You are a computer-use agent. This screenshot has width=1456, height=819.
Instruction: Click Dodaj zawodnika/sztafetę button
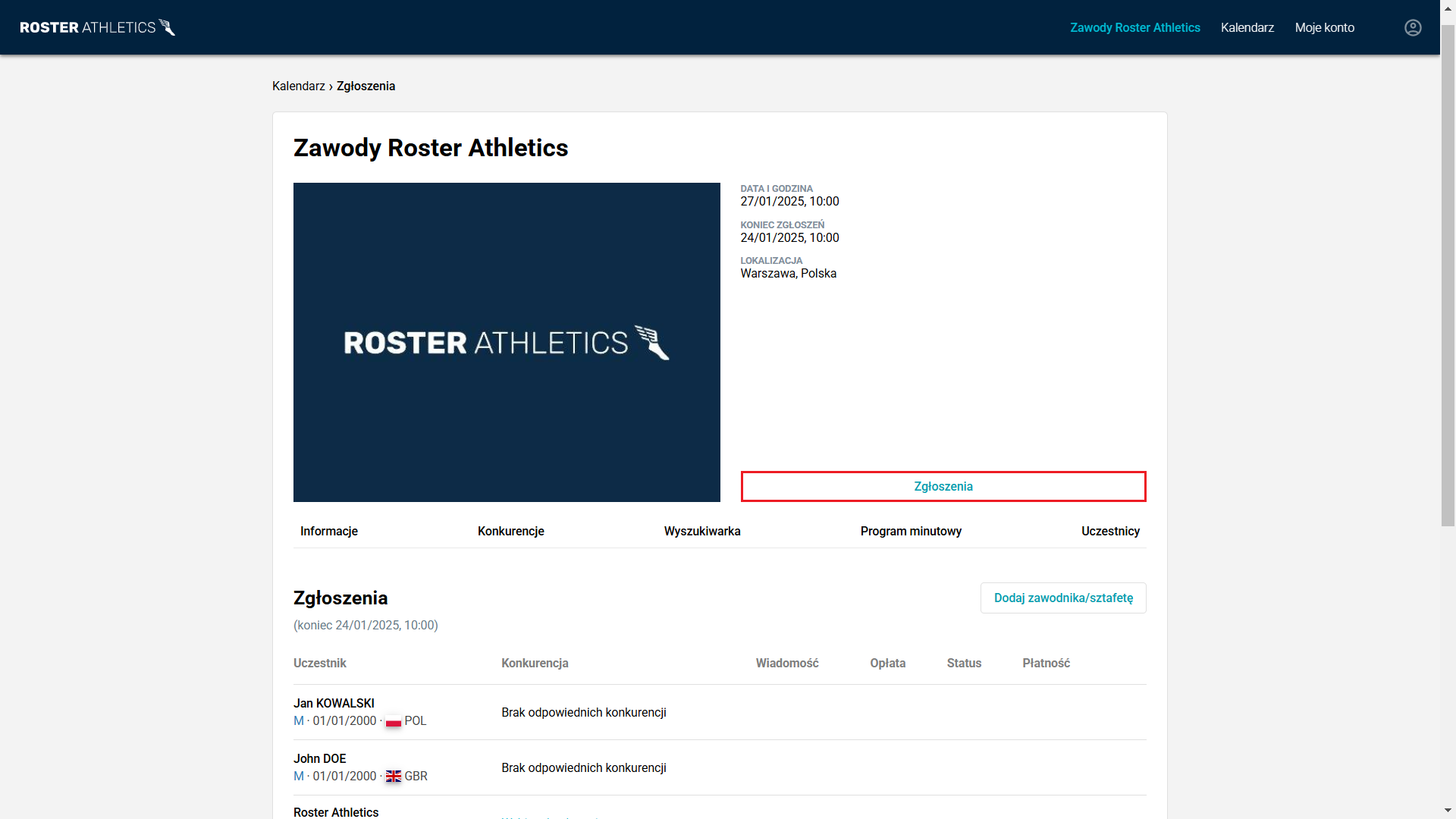tap(1062, 598)
